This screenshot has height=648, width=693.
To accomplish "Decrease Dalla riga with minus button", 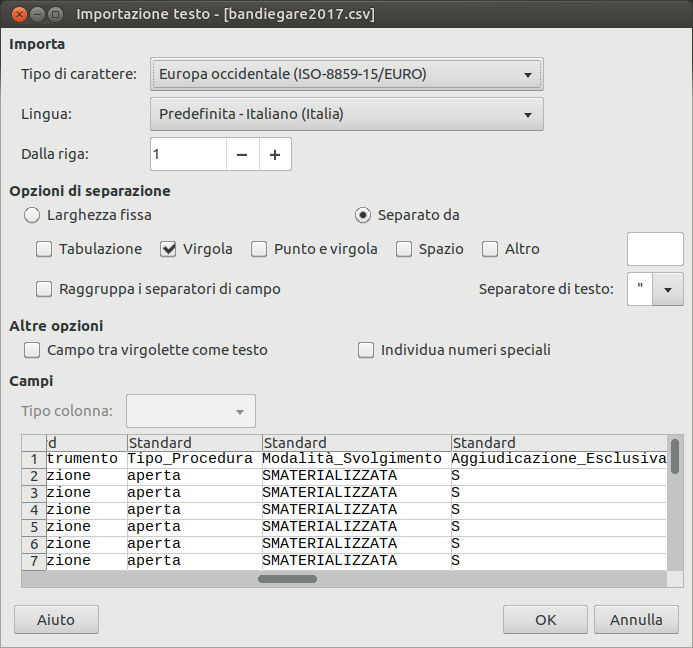I will pyautogui.click(x=242, y=154).
